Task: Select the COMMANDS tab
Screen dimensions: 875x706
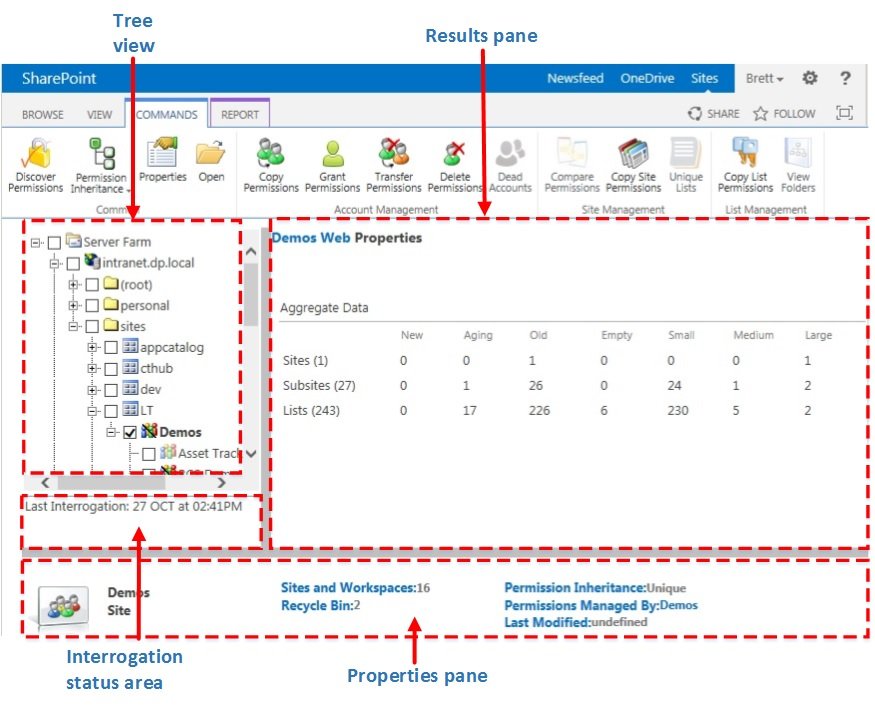Action: click(166, 114)
